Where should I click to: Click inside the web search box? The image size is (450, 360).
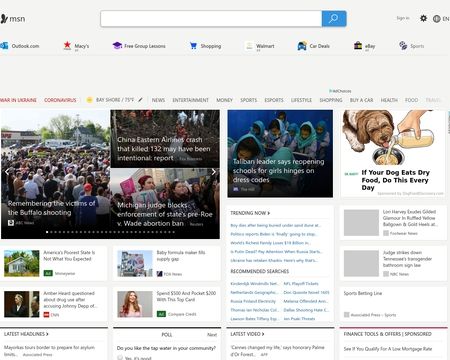click(211, 19)
